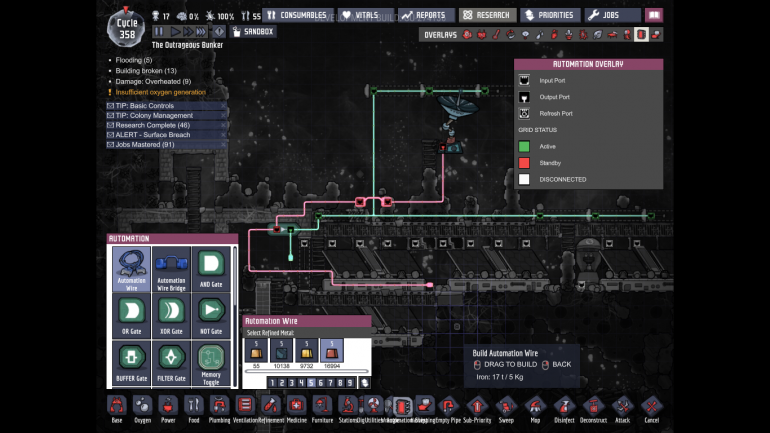
Task: Toggle the Temperature overlay
Action: click(496, 35)
